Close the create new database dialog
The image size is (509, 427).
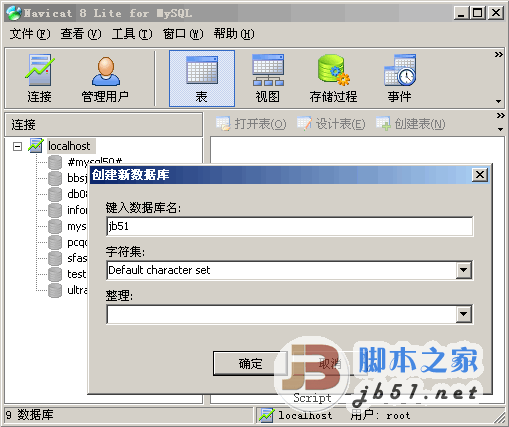480,175
